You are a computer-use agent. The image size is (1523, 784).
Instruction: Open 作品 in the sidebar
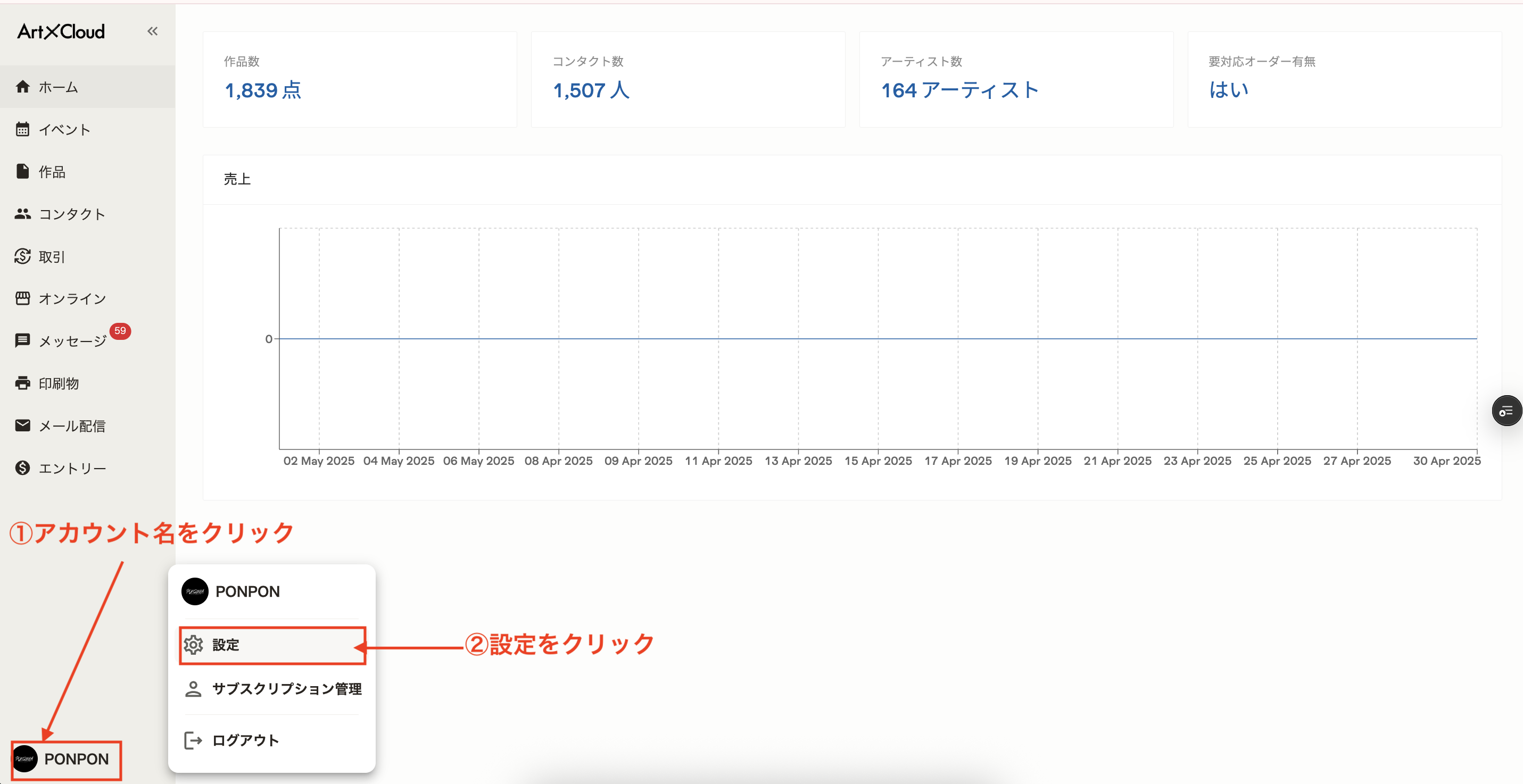click(87, 171)
